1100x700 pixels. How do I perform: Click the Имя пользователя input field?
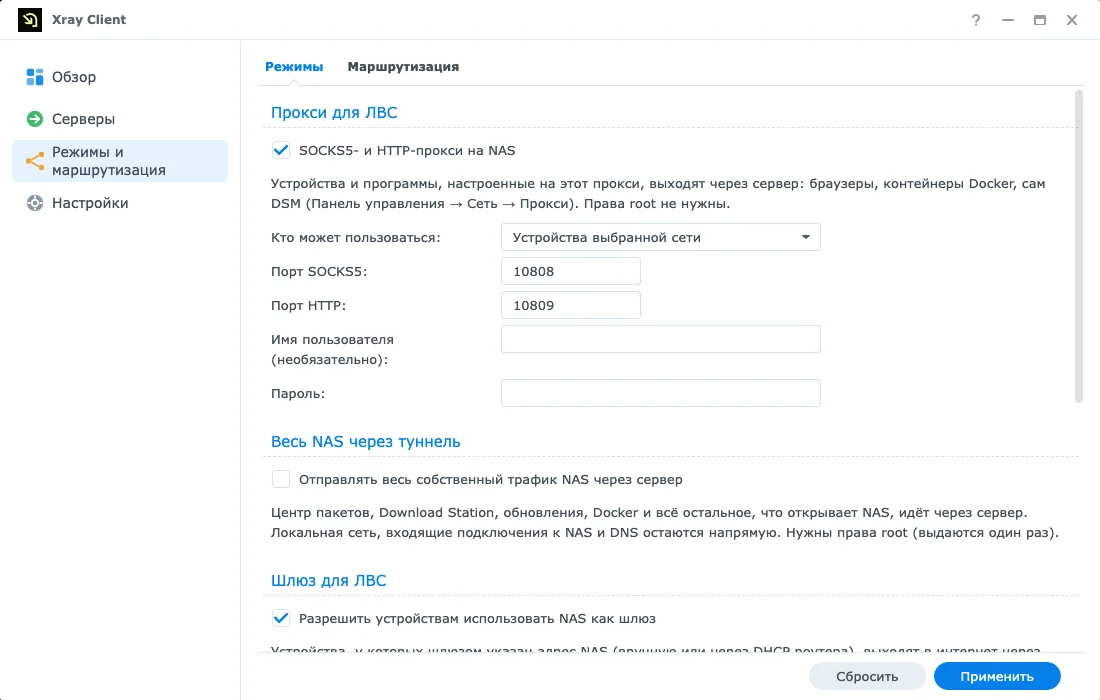click(660, 339)
